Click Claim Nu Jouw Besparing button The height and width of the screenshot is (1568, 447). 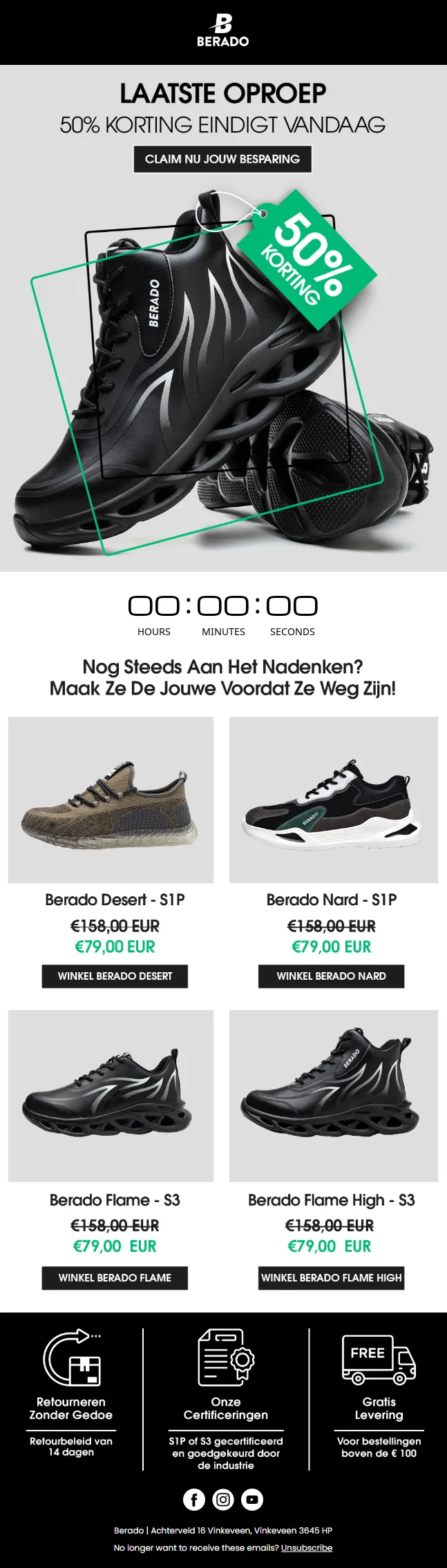pyautogui.click(x=222, y=159)
